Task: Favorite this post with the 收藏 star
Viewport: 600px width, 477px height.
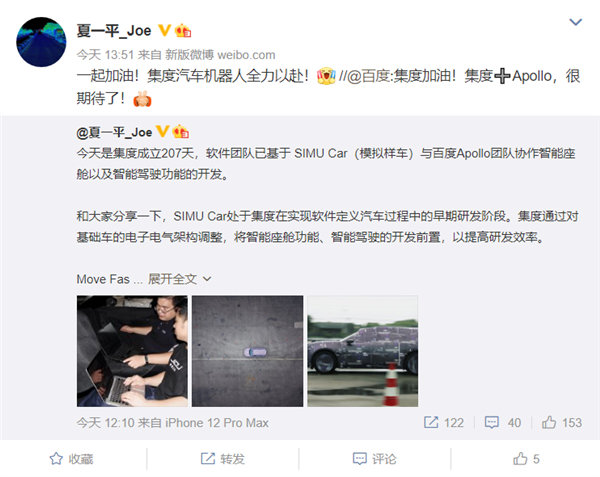Action: 72,459
